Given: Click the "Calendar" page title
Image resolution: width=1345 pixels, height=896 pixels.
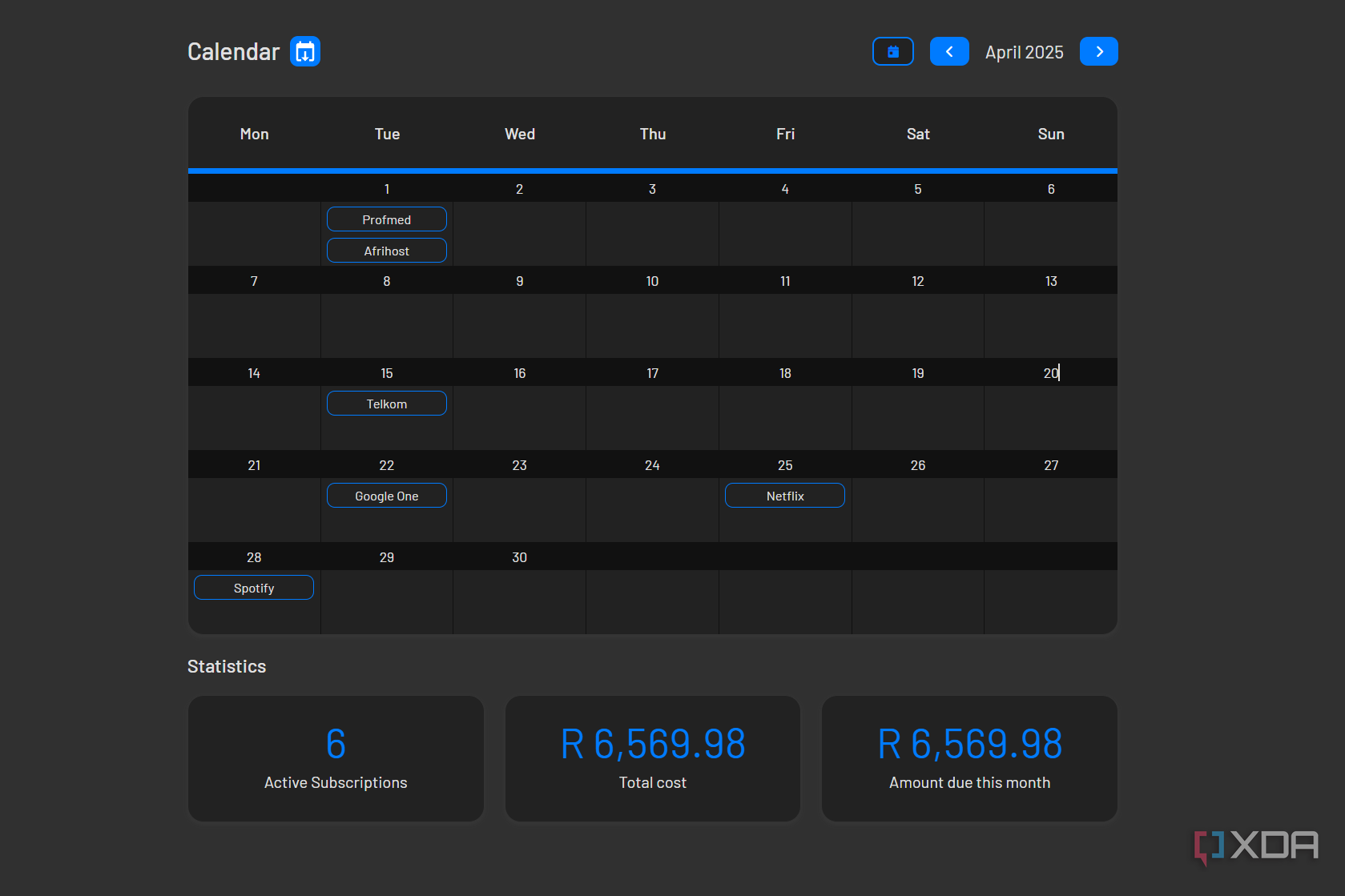Looking at the screenshot, I should [x=233, y=52].
